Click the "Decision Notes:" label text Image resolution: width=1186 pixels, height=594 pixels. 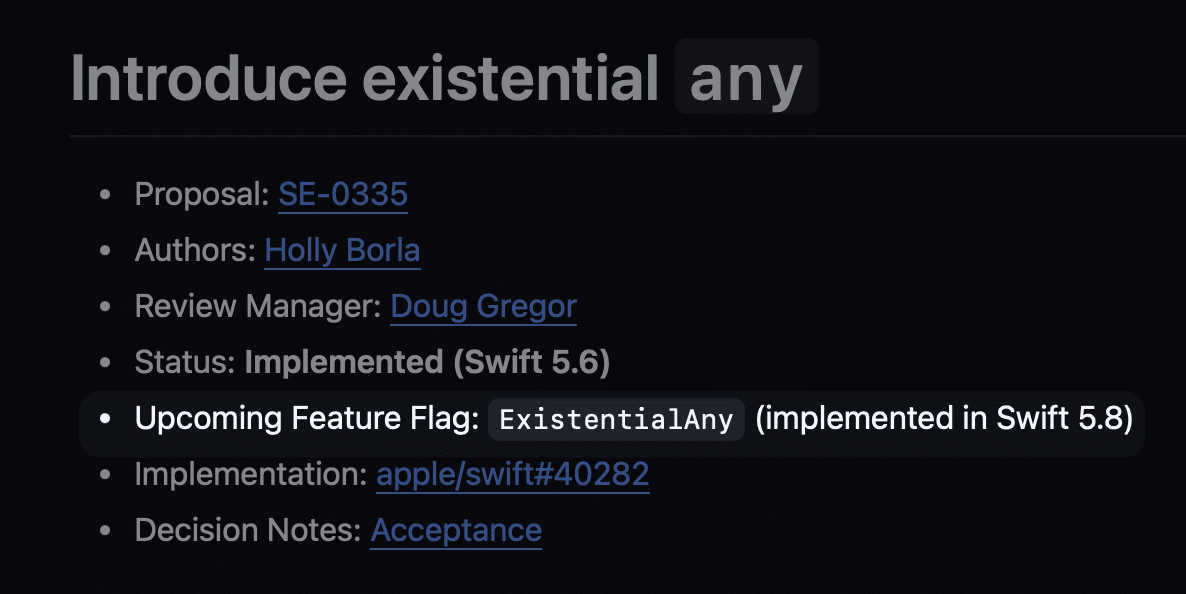[248, 530]
